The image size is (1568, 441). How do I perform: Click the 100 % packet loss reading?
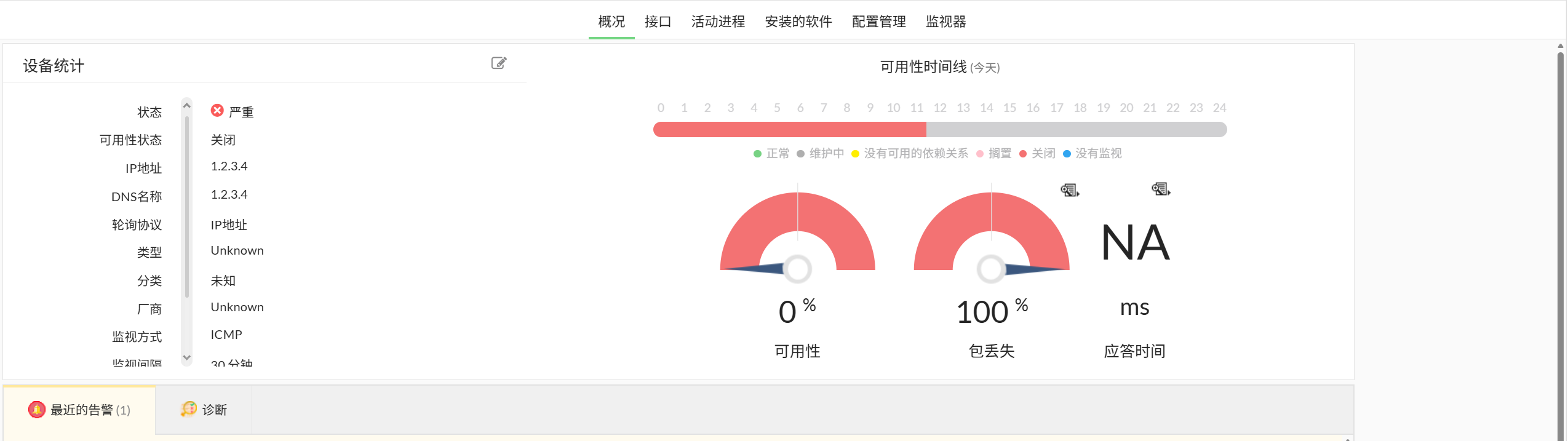(992, 311)
